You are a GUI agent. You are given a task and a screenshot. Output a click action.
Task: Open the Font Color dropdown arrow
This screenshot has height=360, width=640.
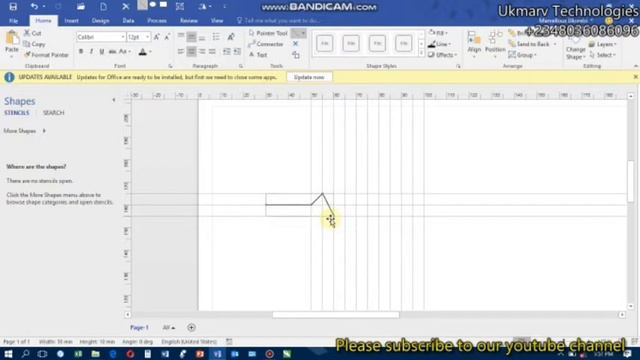tap(150, 52)
